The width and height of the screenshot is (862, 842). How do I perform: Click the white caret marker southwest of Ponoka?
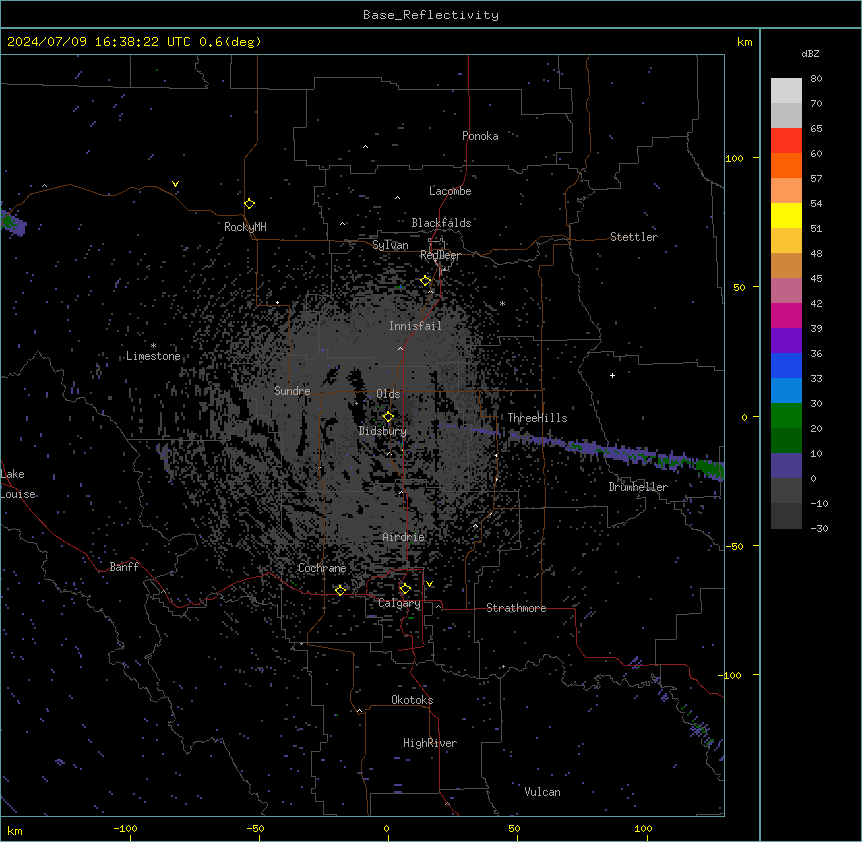tap(366, 147)
